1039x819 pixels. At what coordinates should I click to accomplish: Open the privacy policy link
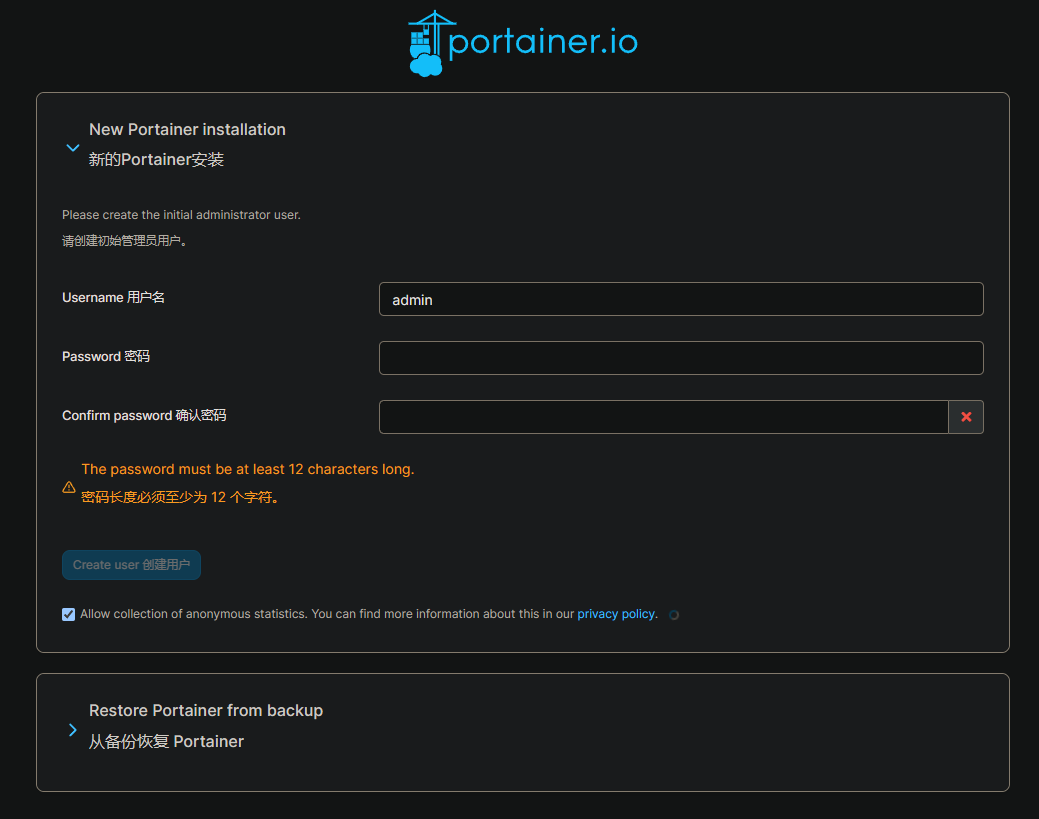click(615, 613)
